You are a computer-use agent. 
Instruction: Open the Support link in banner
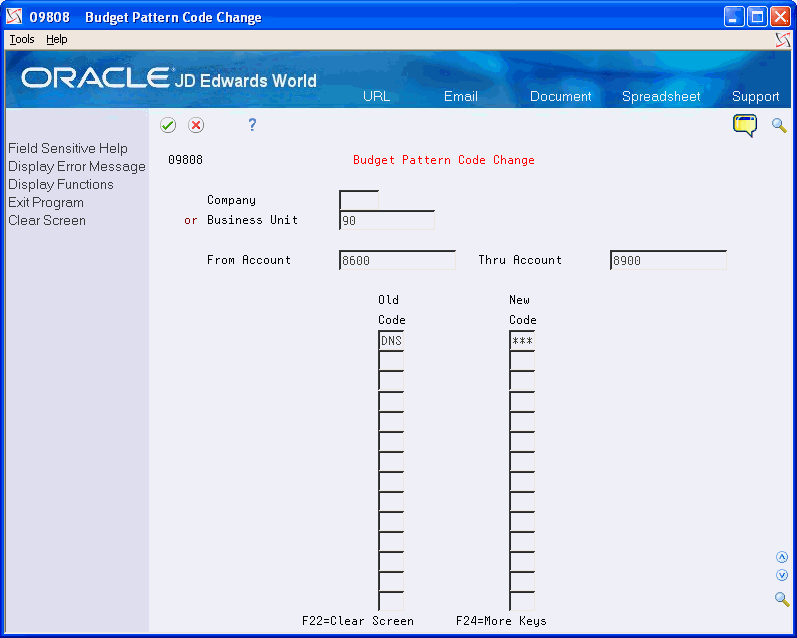pyautogui.click(x=755, y=96)
